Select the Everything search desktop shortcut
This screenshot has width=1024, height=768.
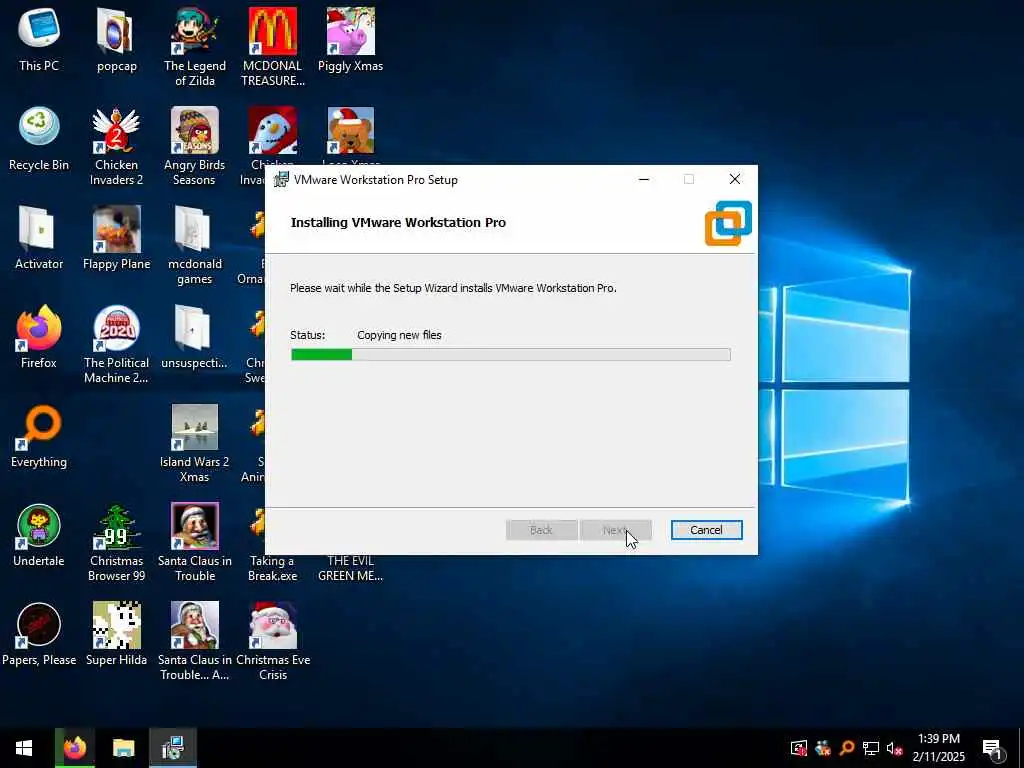pyautogui.click(x=39, y=436)
